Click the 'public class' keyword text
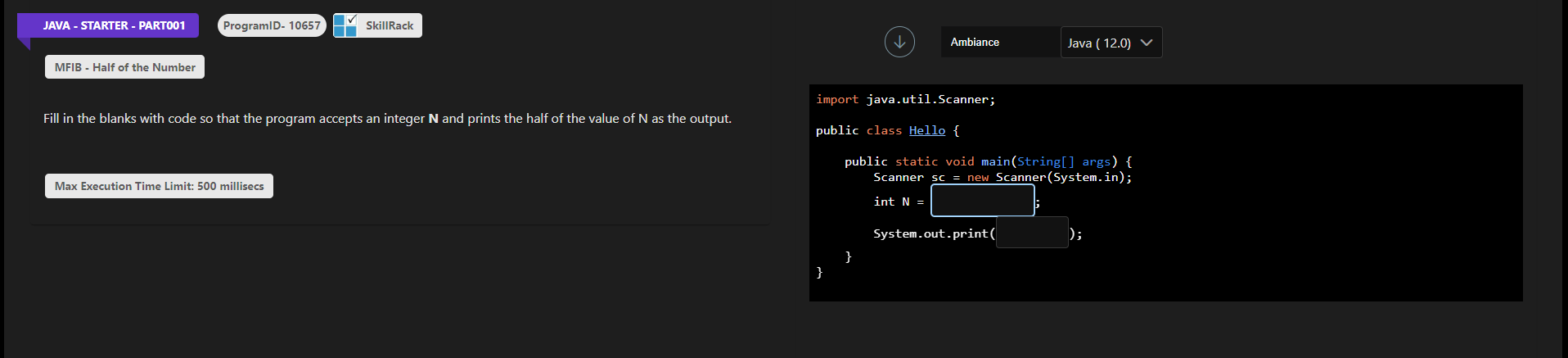This screenshot has height=358, width=1568. 858,130
